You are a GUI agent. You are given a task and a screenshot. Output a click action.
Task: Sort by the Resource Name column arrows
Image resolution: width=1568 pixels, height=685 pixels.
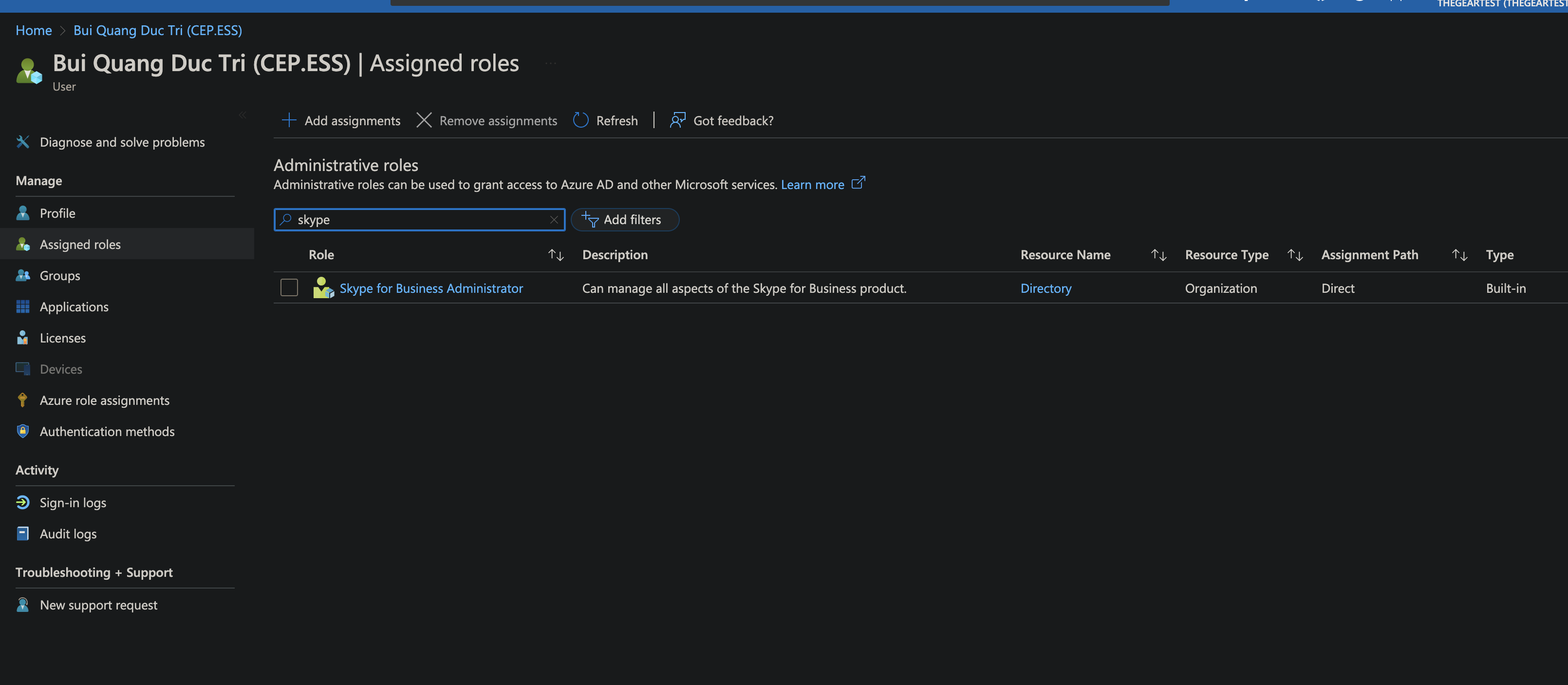[x=1158, y=254]
